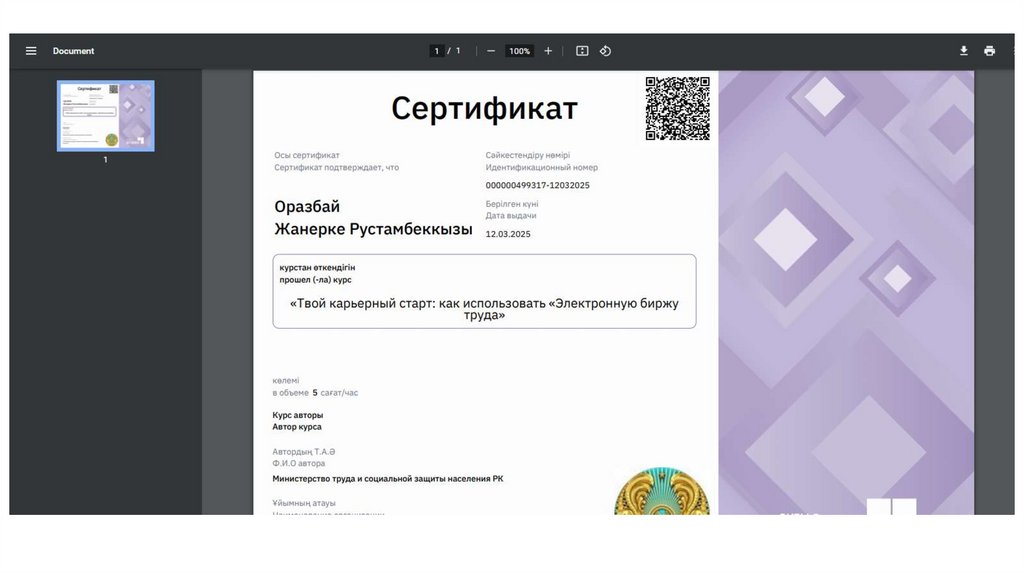Image resolution: width=1024 pixels, height=574 pixels.
Task: Download the PDF document
Action: click(x=963, y=51)
